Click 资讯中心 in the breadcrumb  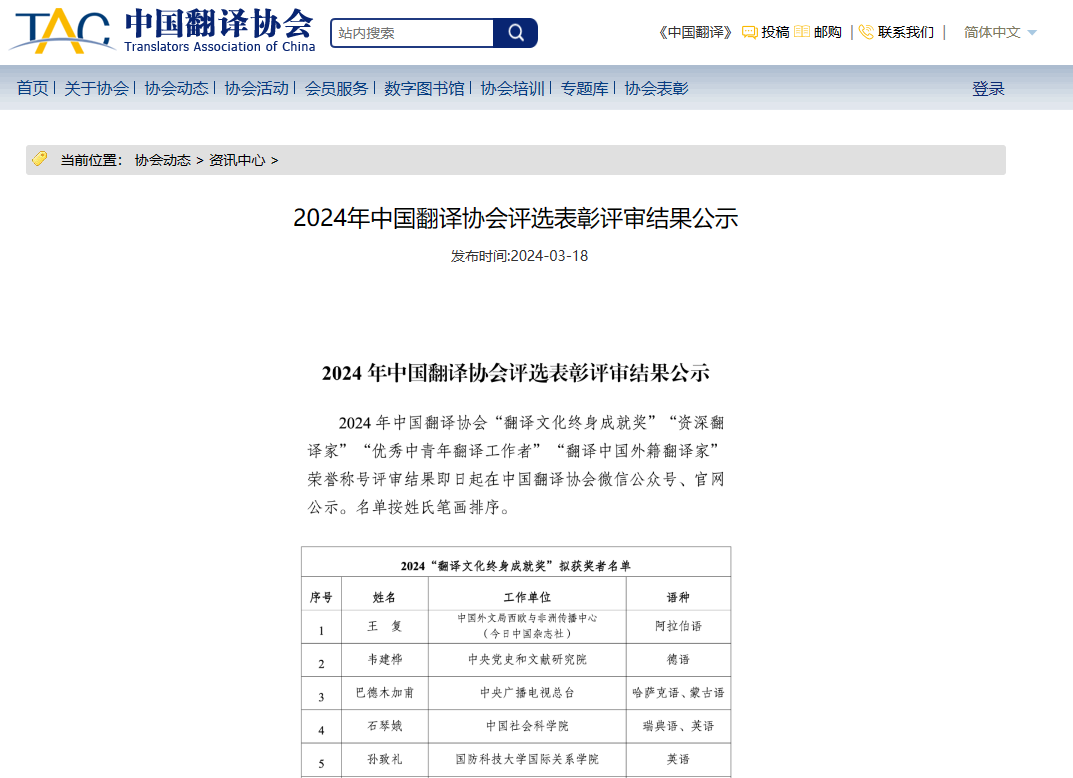(237, 160)
